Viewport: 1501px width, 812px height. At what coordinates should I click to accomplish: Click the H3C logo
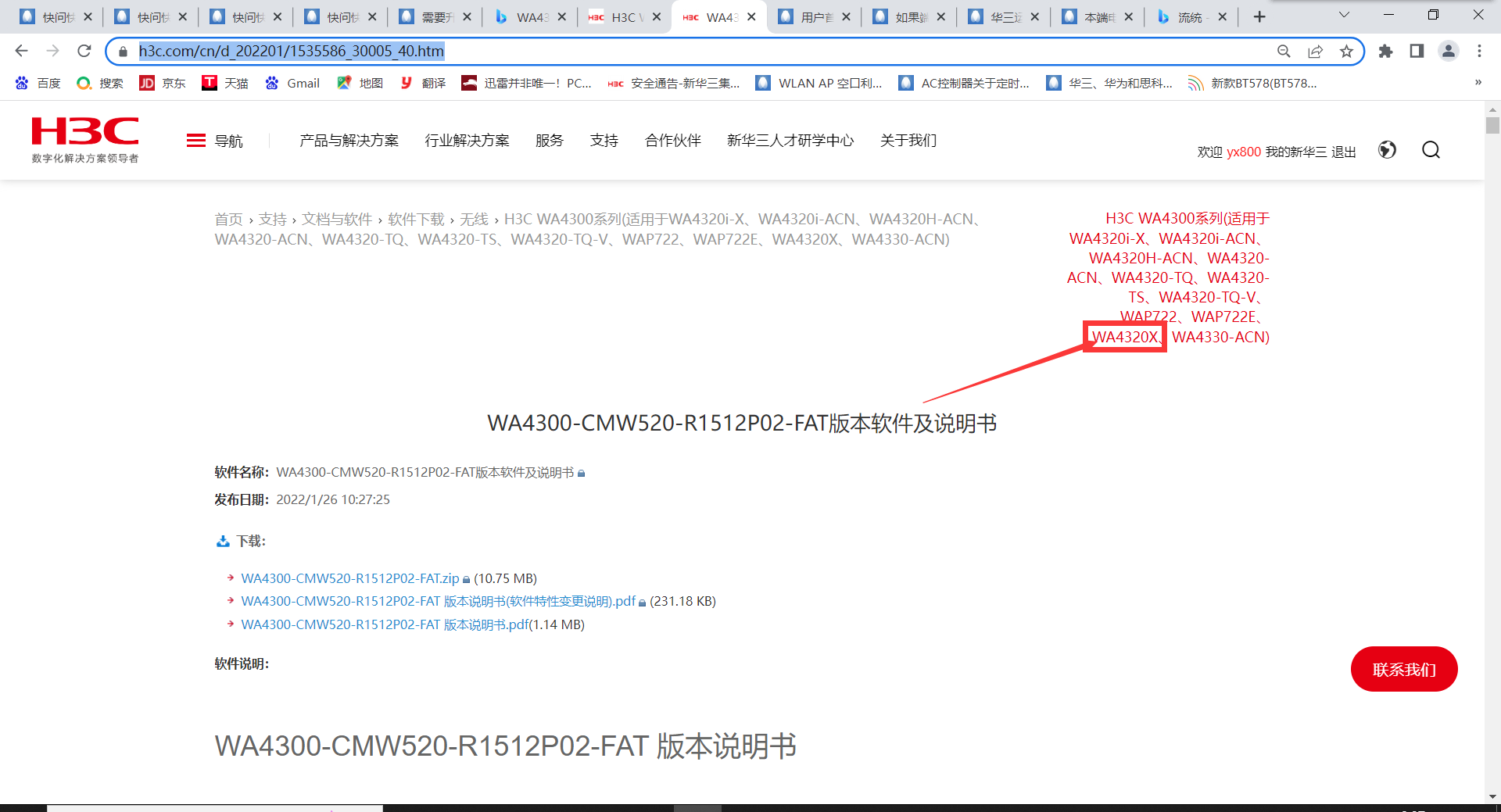click(85, 139)
